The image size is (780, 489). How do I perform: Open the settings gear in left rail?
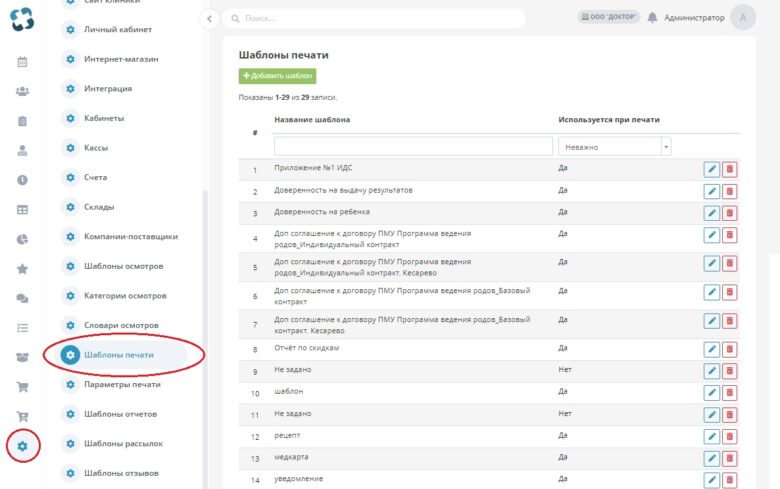click(x=22, y=446)
